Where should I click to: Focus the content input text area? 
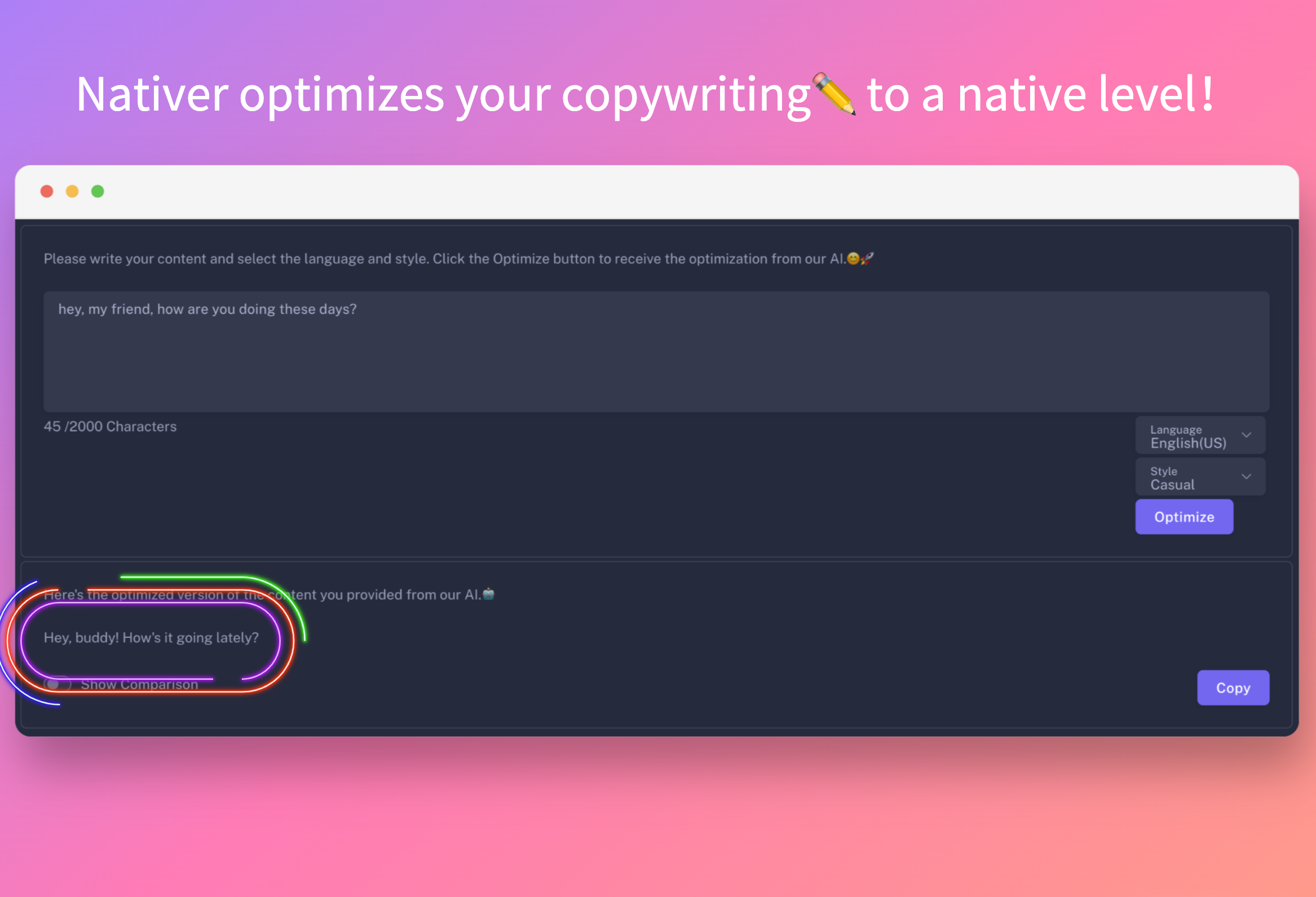pos(656,351)
